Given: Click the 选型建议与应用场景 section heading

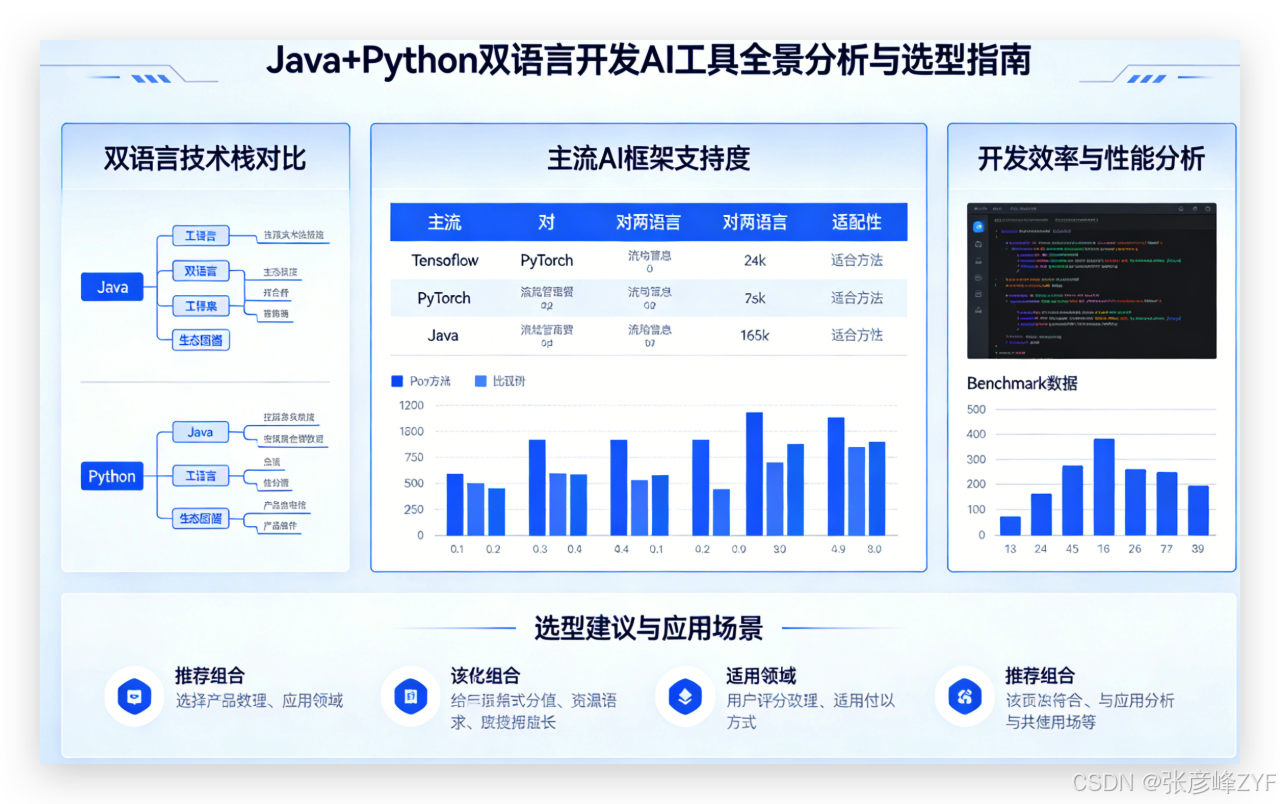Looking at the screenshot, I should (x=648, y=628).
